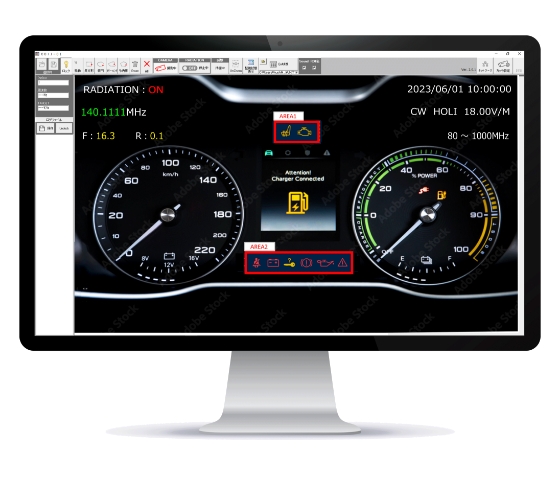
Task: Click the trash can Clear icon
Action: click(x=135, y=64)
